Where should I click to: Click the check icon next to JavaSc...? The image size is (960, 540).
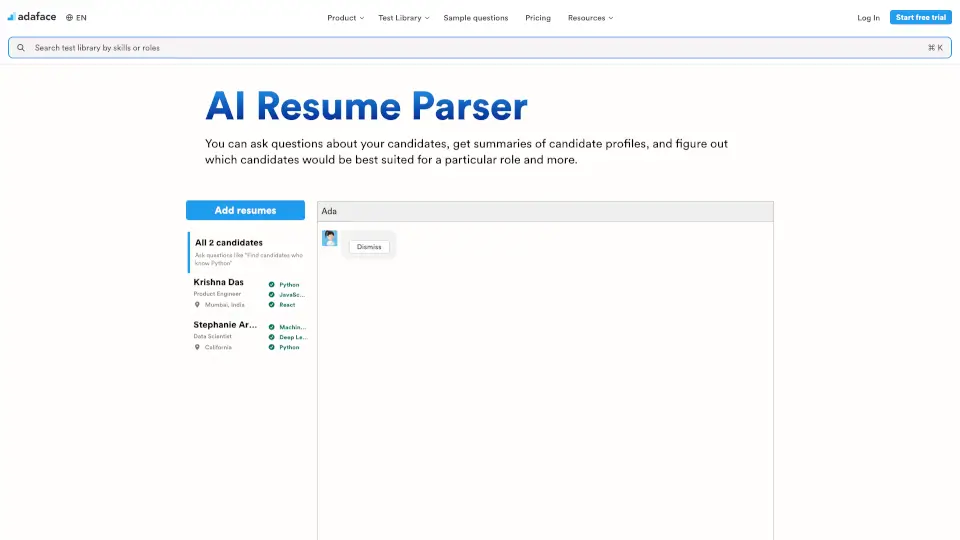[x=271, y=294]
